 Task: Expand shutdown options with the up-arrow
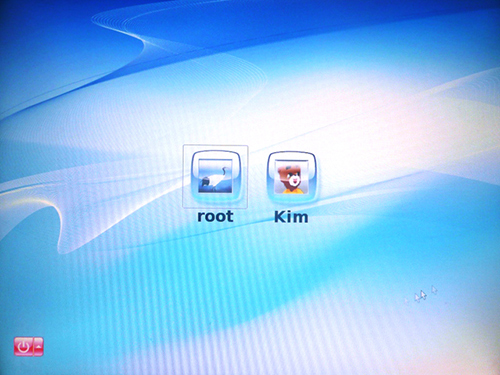(39, 346)
